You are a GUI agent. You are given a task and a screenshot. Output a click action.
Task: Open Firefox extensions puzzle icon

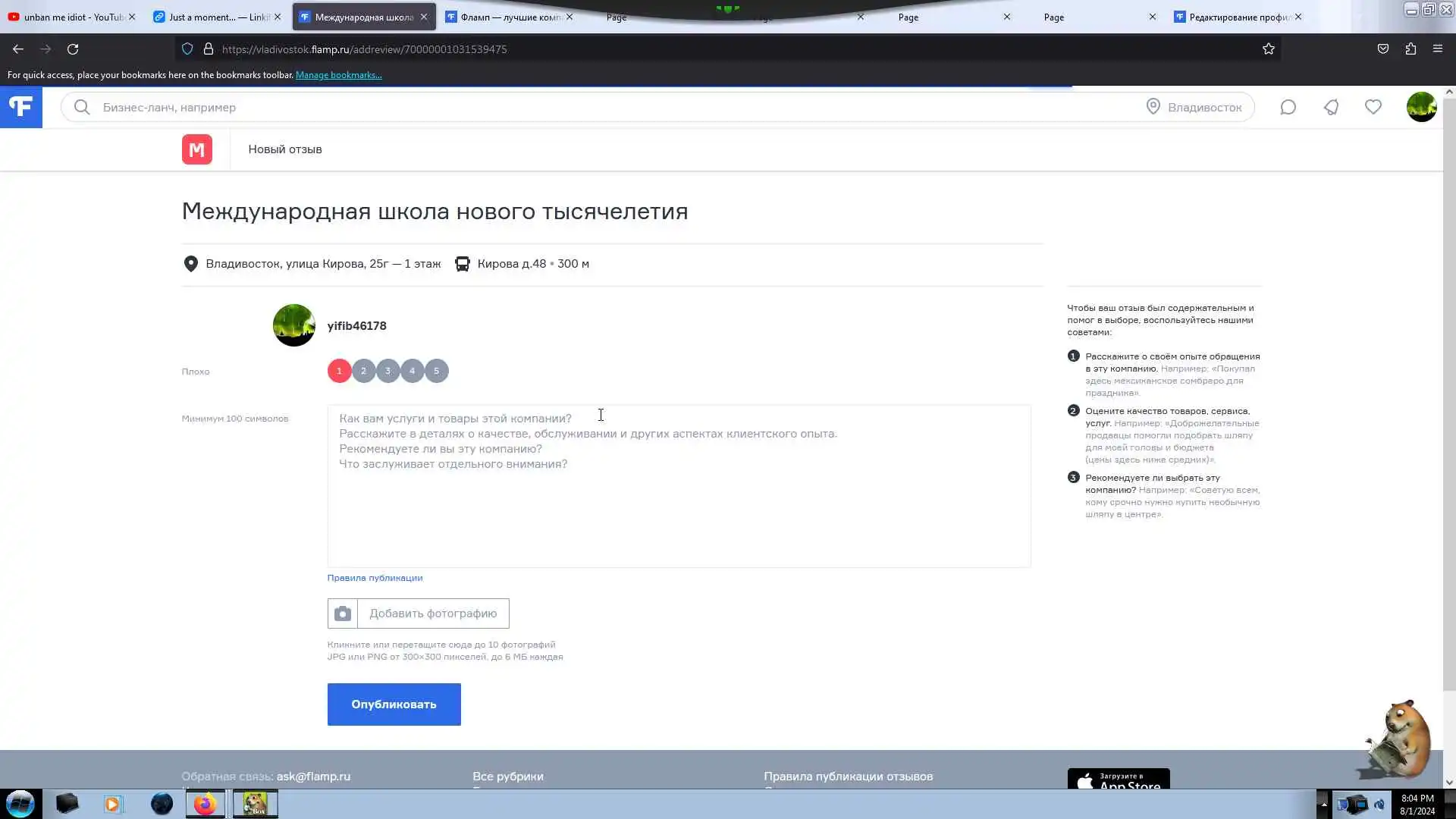1410,49
